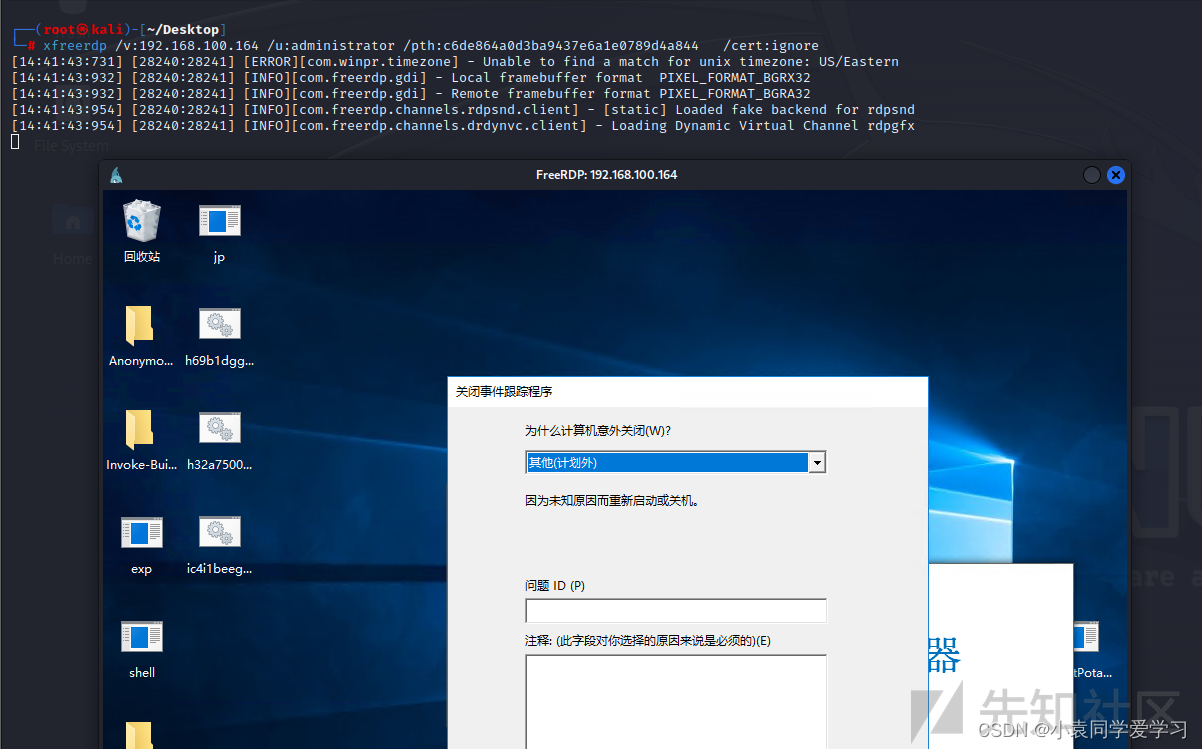This screenshot has width=1202, height=749.
Task: Click the Loaded fake backend rdpsnd line
Action: (463, 110)
